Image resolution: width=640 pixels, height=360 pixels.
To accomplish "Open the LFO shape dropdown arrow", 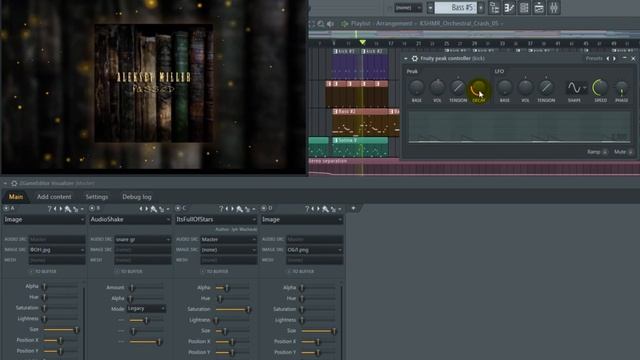I will coord(584,87).
